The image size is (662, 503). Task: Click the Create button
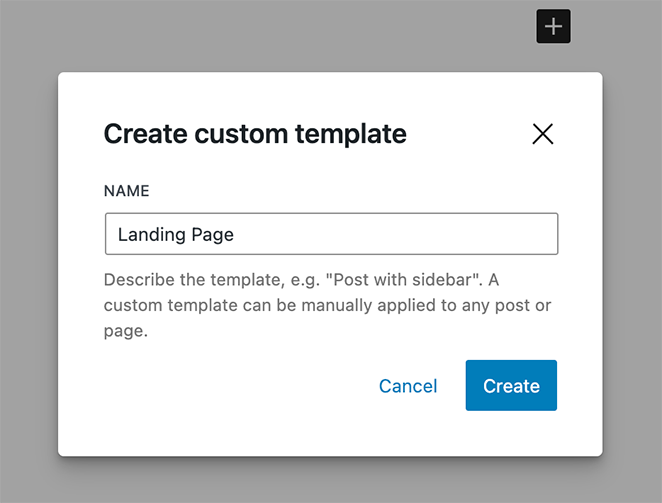(x=511, y=386)
